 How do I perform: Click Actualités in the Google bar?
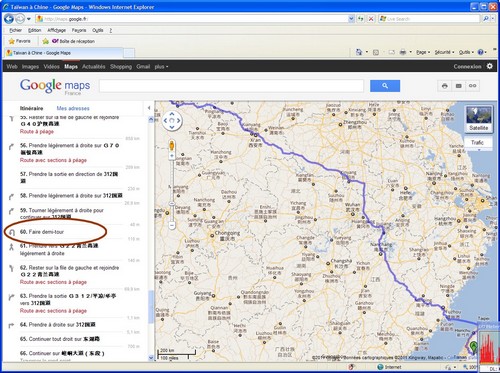pyautogui.click(x=93, y=66)
